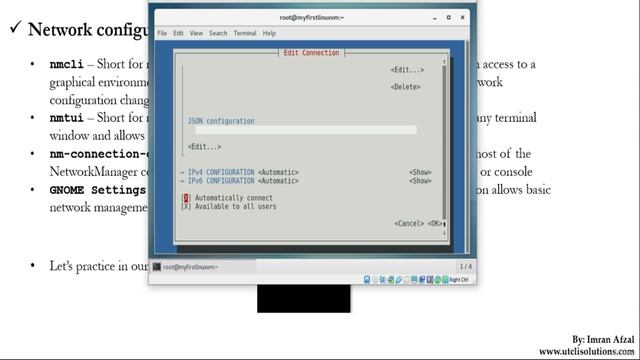Select the upper-right Edit... button
The height and width of the screenshot is (360, 640).
tap(407, 70)
